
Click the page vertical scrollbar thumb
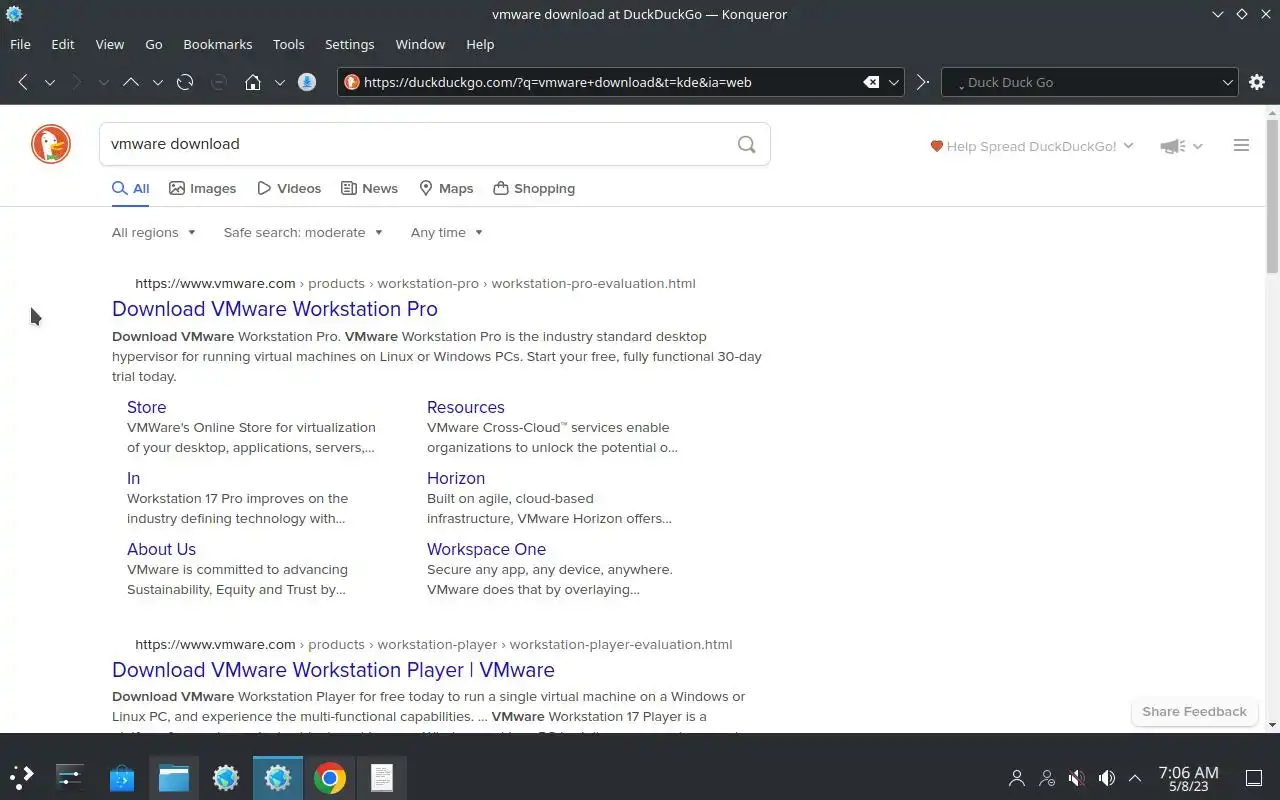point(1272,195)
